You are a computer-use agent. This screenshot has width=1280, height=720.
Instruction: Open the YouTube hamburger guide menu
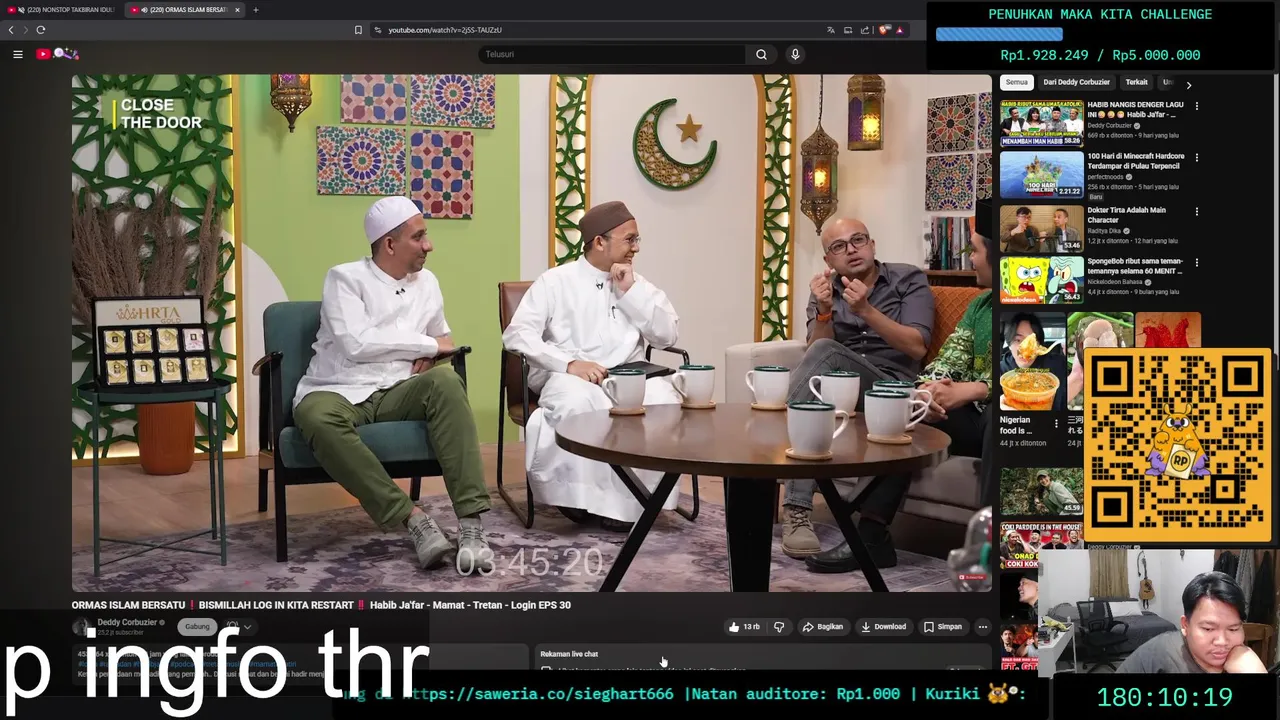click(x=17, y=54)
